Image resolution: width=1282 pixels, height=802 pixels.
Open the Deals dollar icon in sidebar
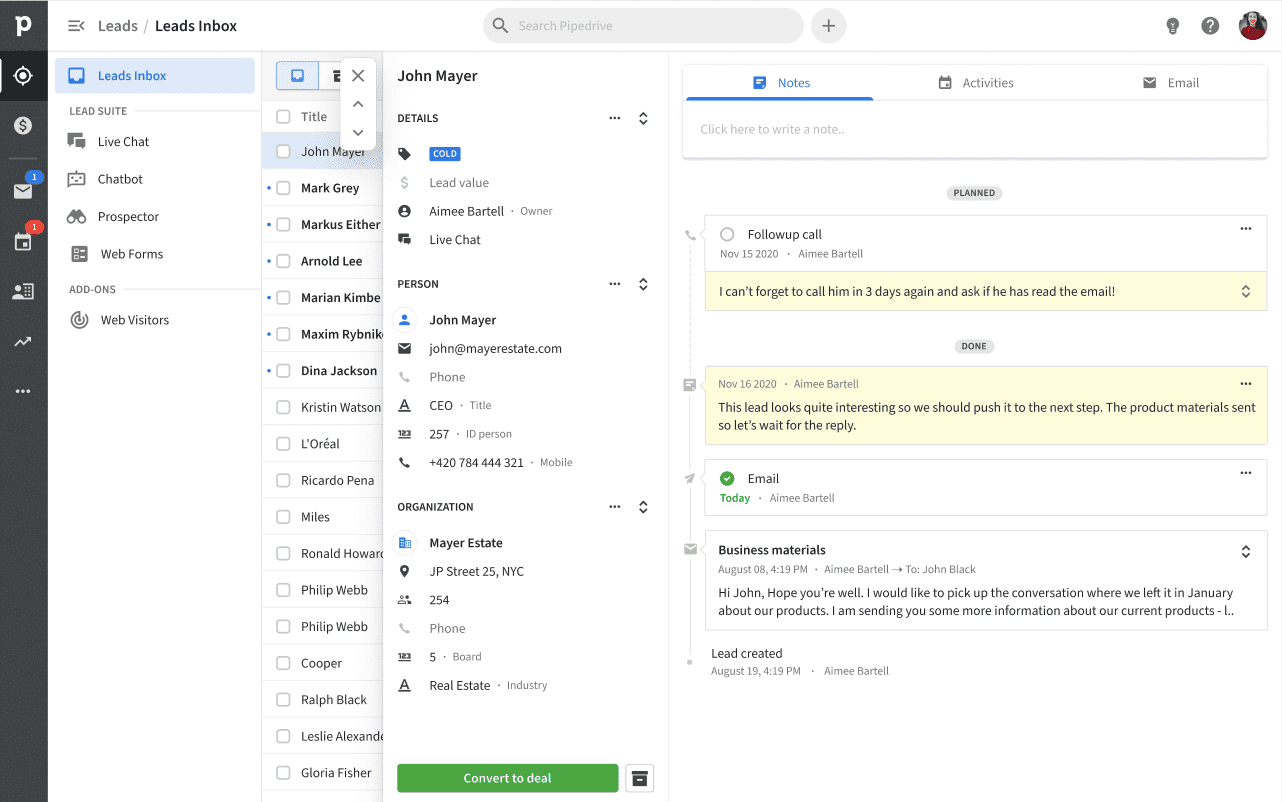click(x=23, y=125)
